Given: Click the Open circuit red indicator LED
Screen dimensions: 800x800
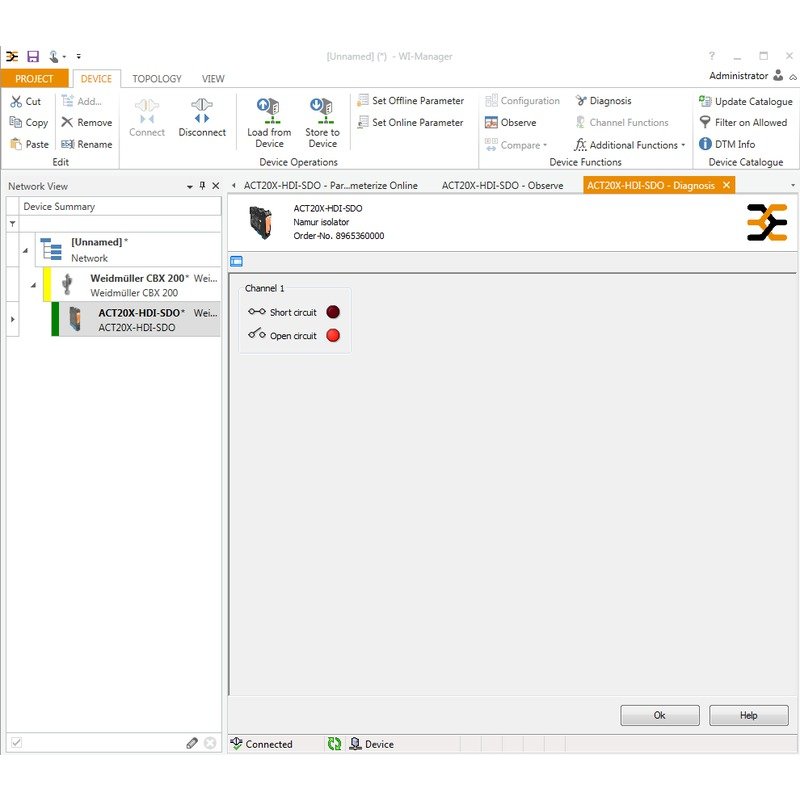Looking at the screenshot, I should click(x=333, y=336).
